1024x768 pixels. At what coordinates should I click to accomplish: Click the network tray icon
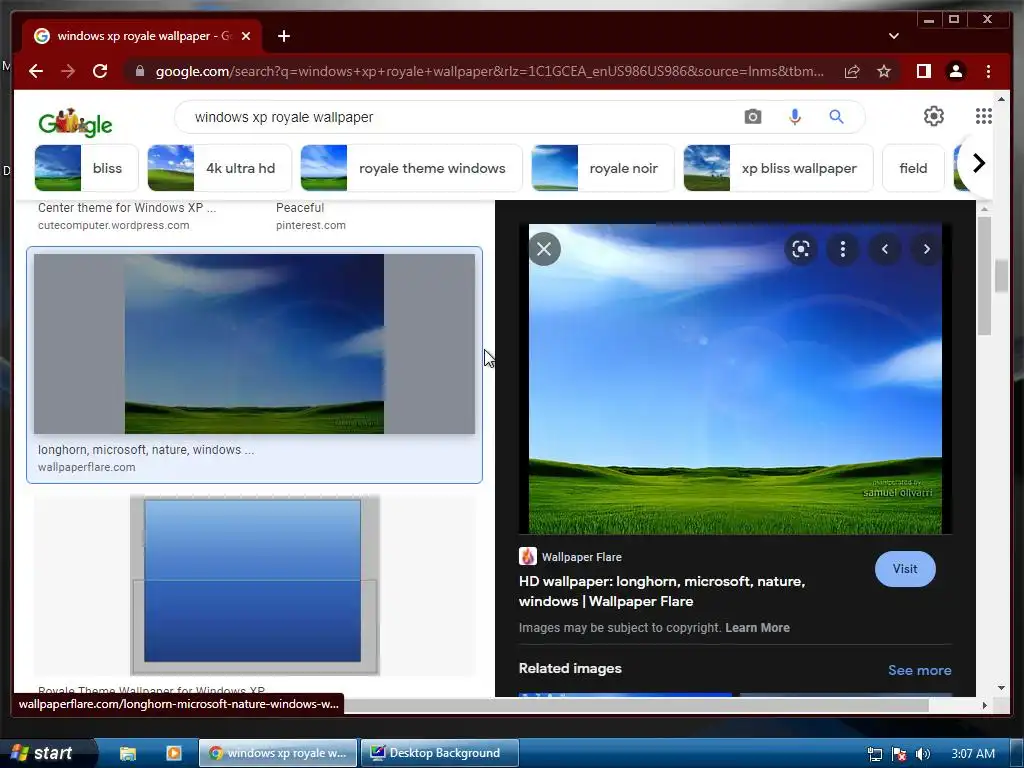point(874,754)
